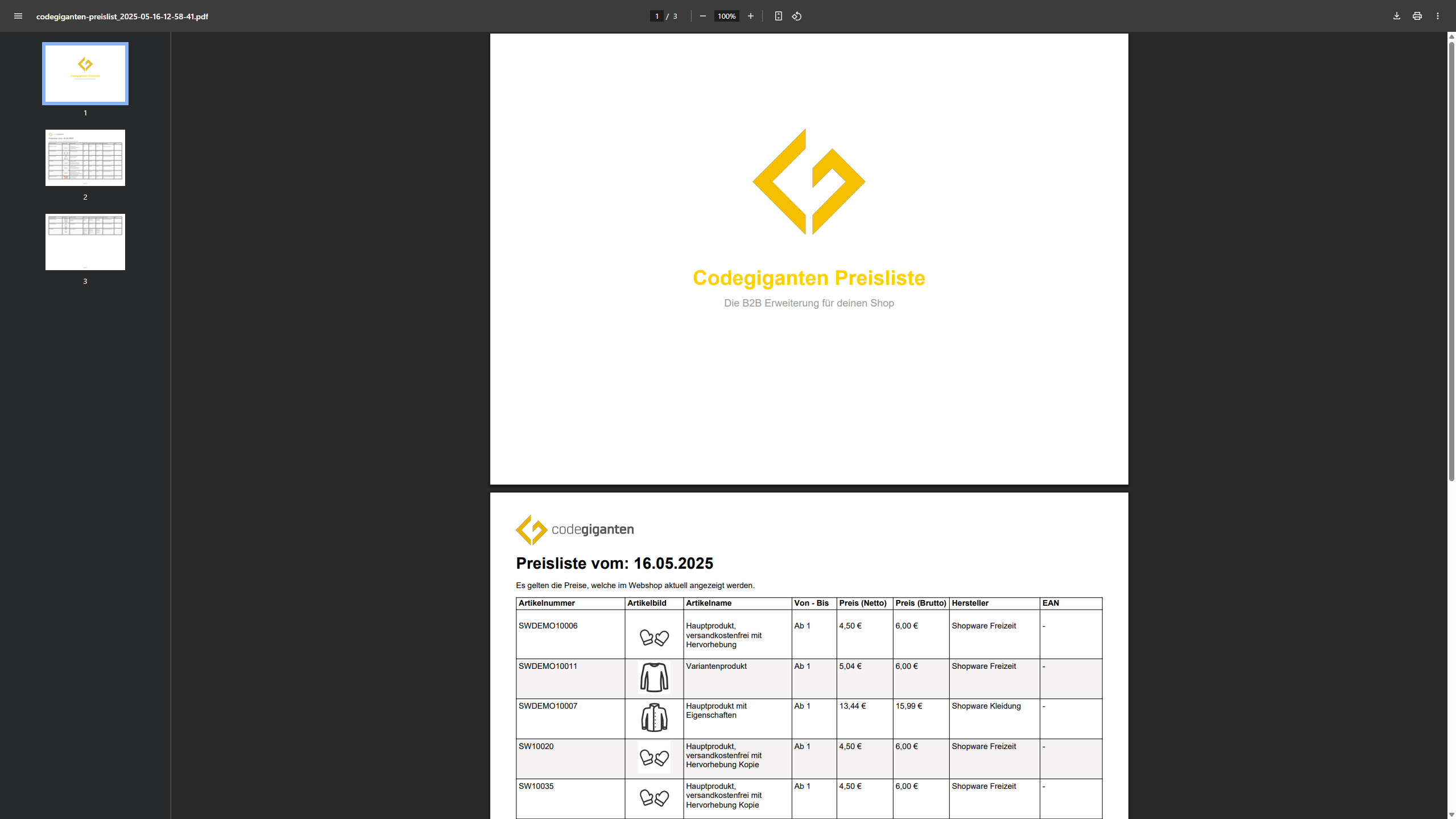Rotate the document counterclockwise

click(797, 16)
